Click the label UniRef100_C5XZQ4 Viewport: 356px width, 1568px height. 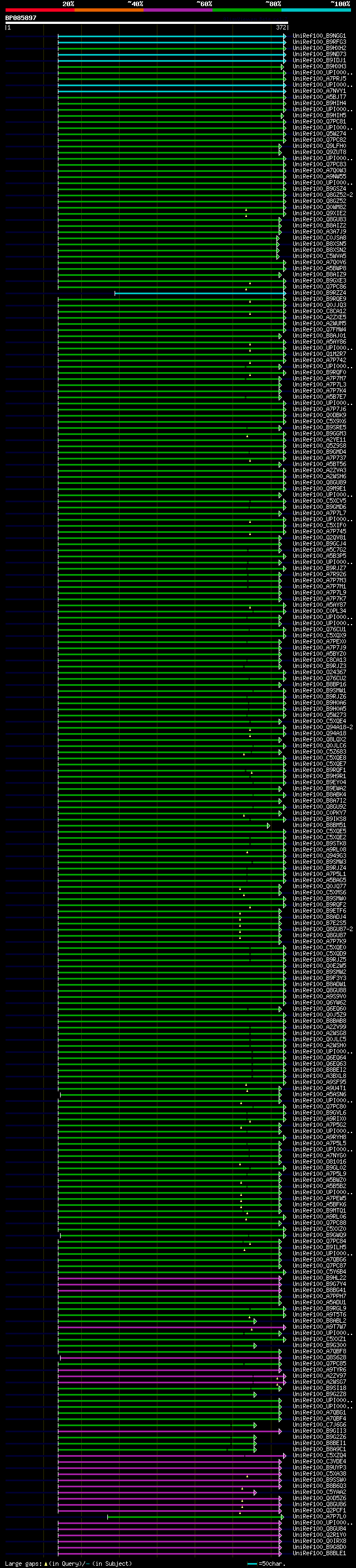319,1455
